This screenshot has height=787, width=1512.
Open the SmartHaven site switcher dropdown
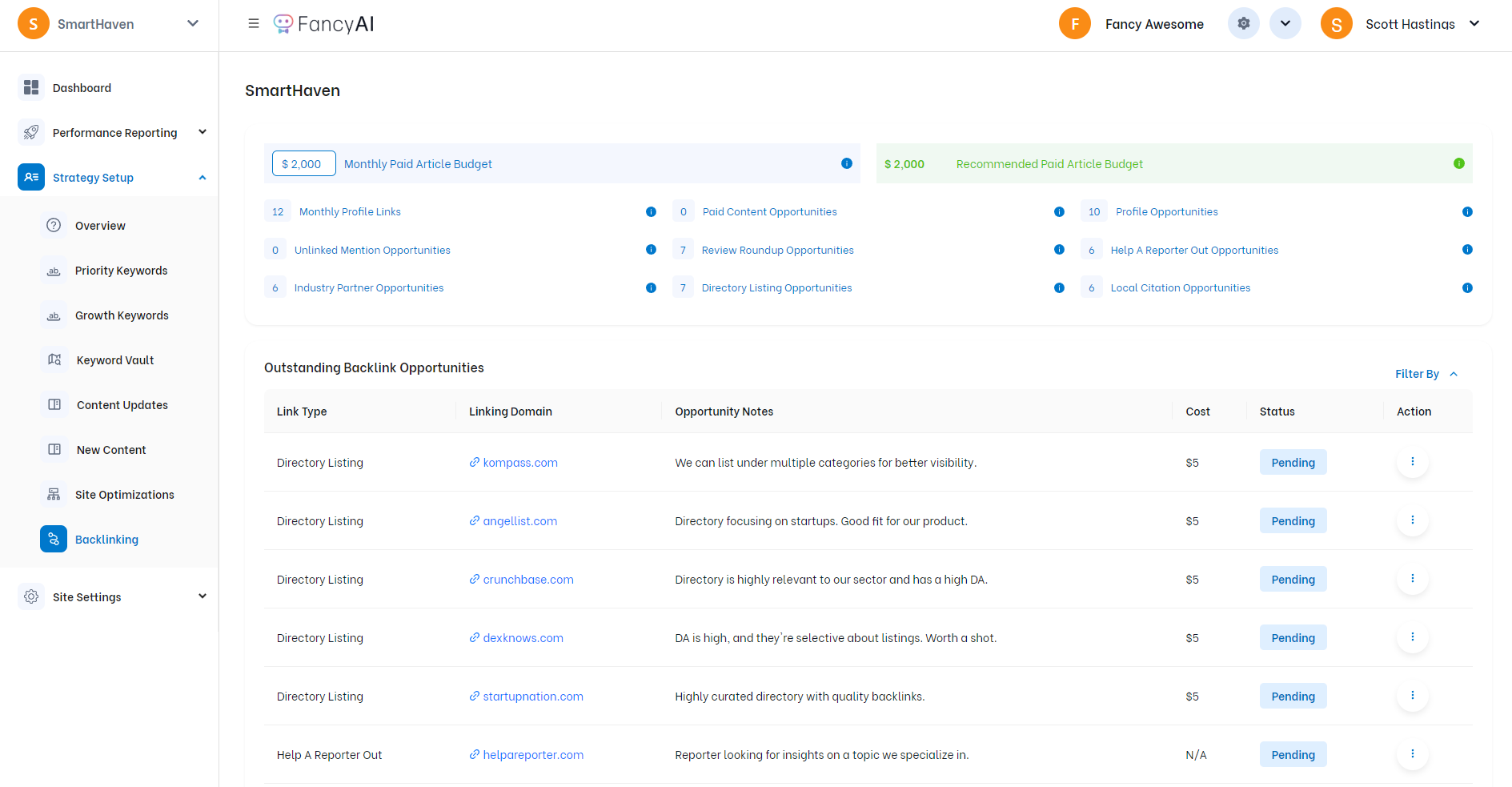coord(192,24)
